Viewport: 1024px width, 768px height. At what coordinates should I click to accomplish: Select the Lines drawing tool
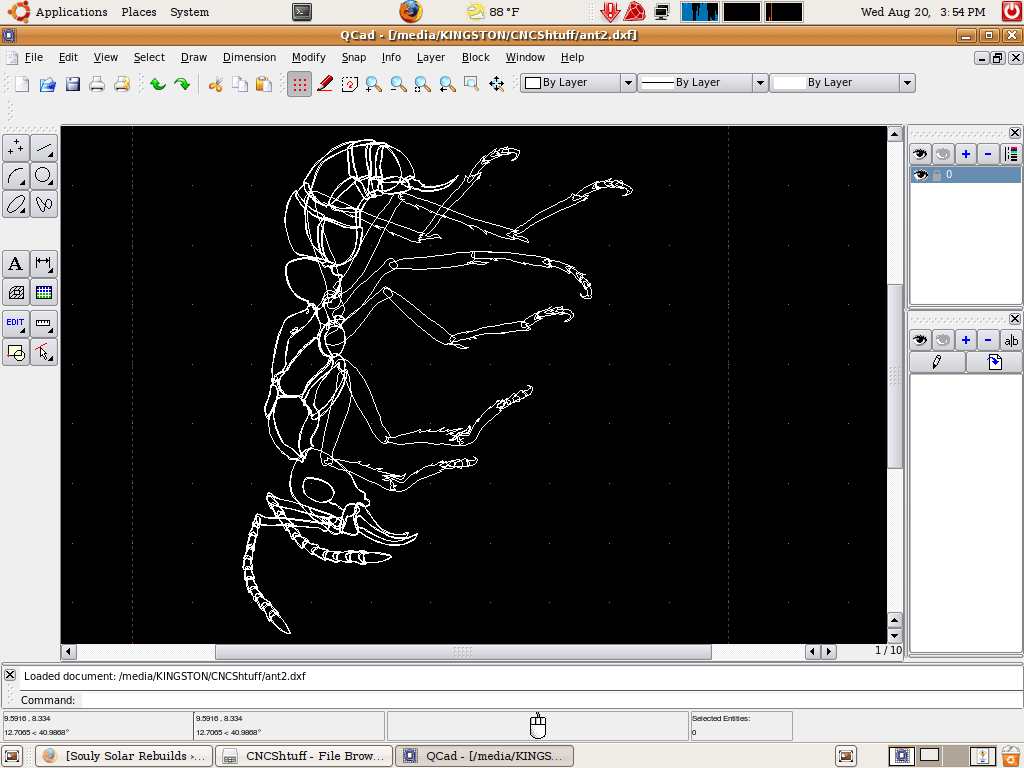click(x=44, y=148)
